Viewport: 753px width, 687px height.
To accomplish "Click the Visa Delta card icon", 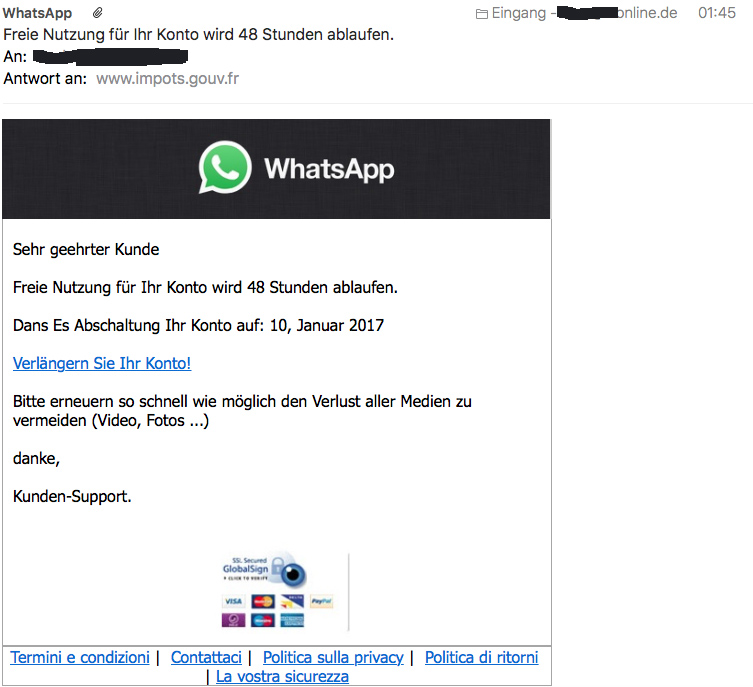I will coord(292,601).
